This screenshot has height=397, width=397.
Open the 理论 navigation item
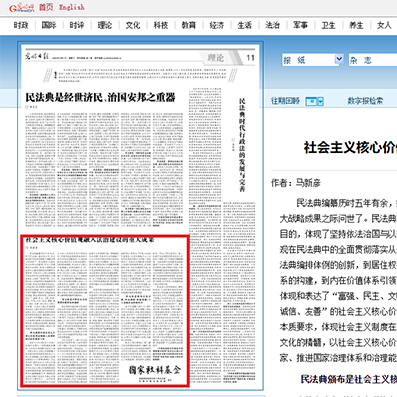tap(105, 25)
